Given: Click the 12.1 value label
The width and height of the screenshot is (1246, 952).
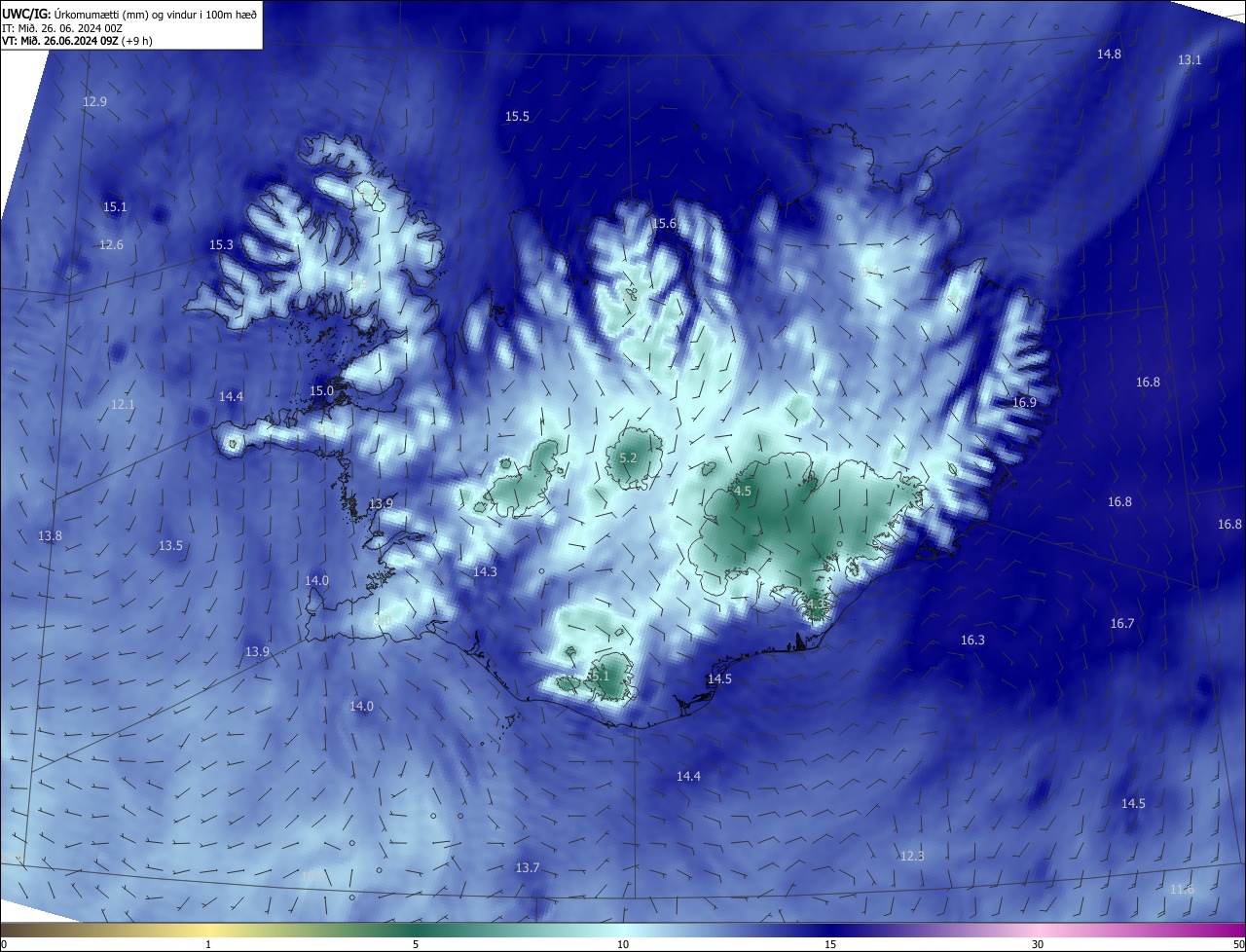Looking at the screenshot, I should click(123, 405).
